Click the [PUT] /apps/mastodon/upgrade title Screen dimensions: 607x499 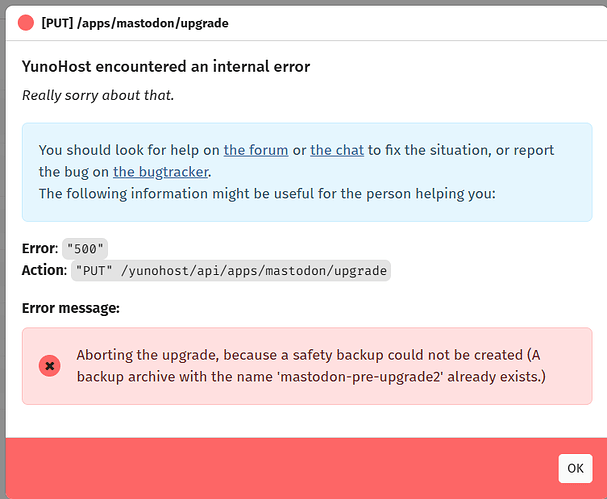pos(135,23)
